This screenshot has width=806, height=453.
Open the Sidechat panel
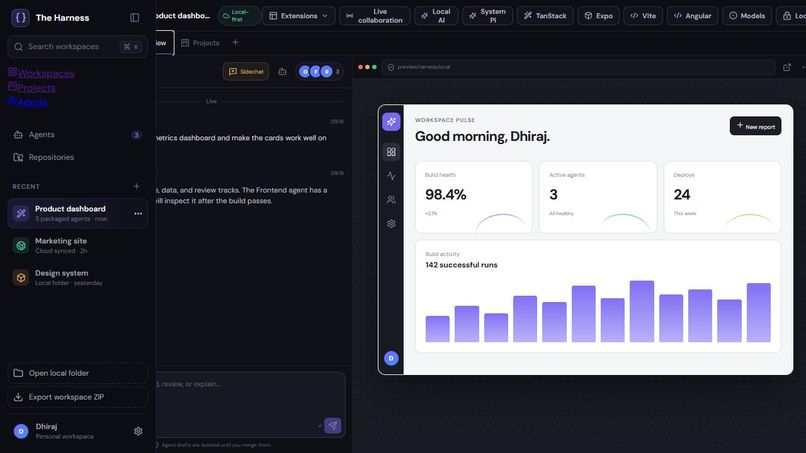tap(246, 71)
